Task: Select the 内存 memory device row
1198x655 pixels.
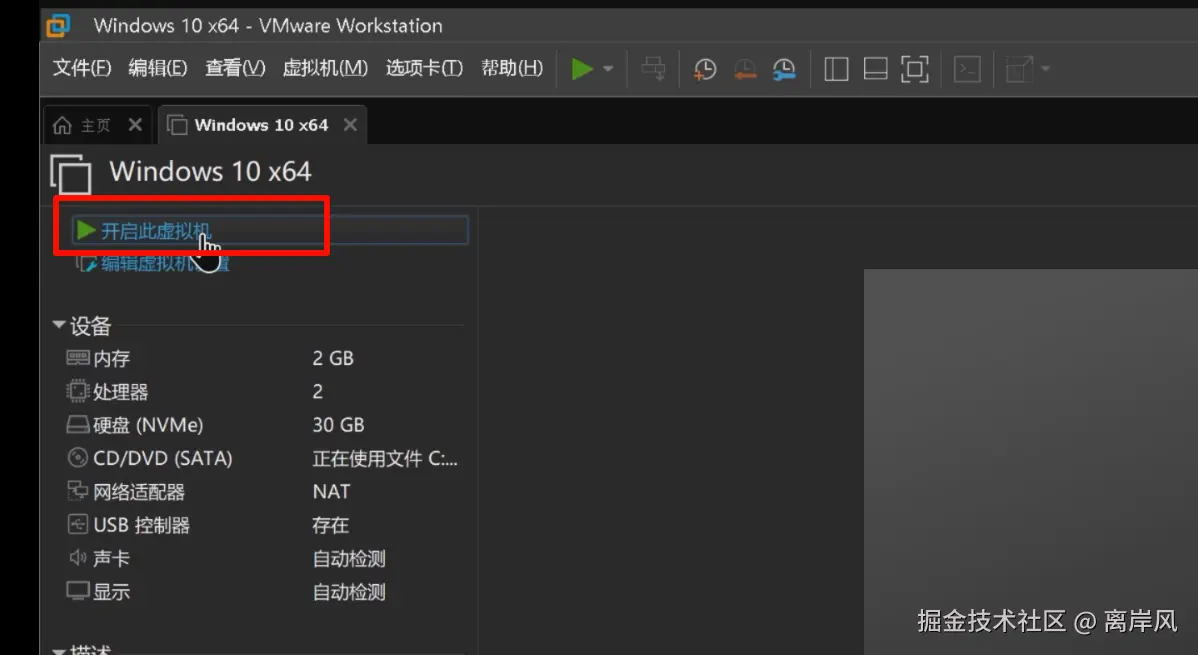Action: pos(264,358)
